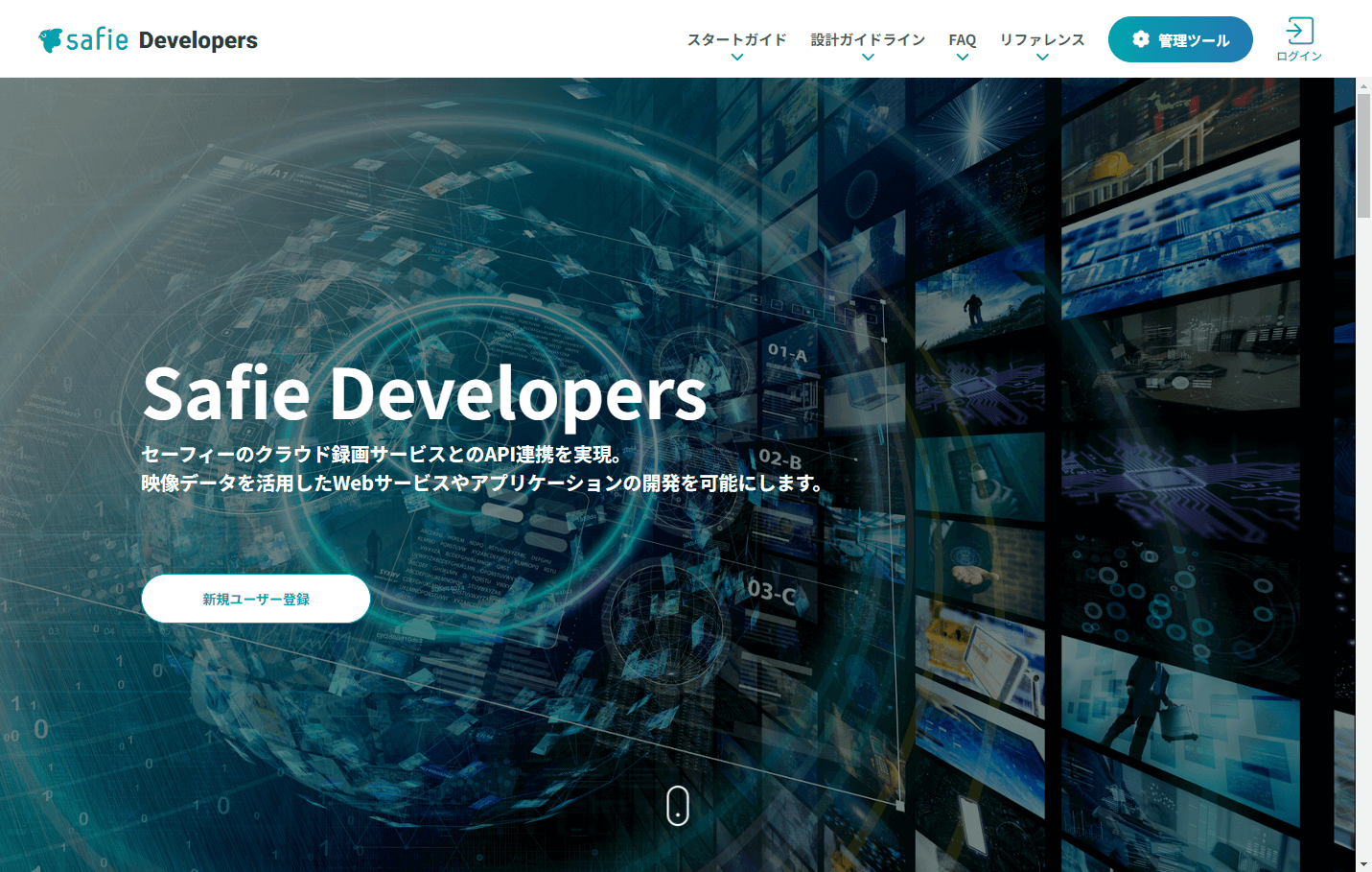Select 設計ガイドライン in the navigation
Viewport: 1372px width, 872px height.
pos(868,39)
